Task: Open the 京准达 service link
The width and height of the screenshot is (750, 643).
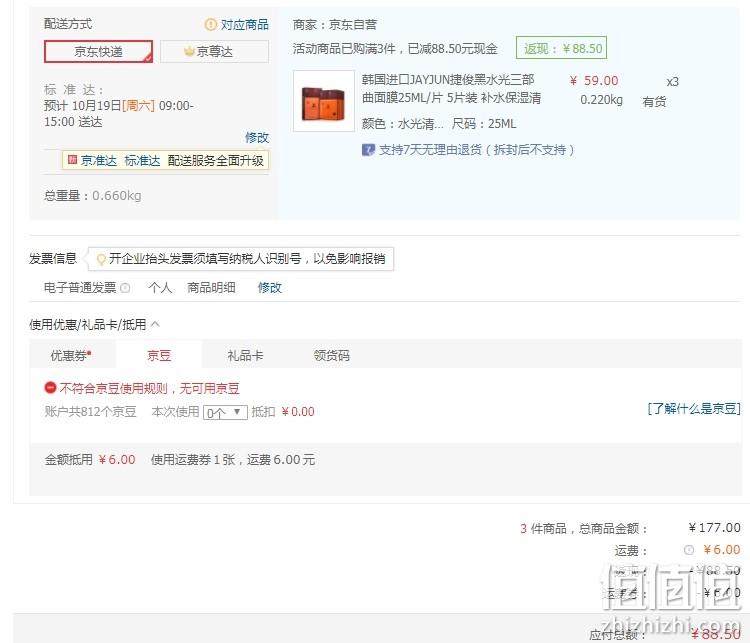Action: (x=99, y=161)
